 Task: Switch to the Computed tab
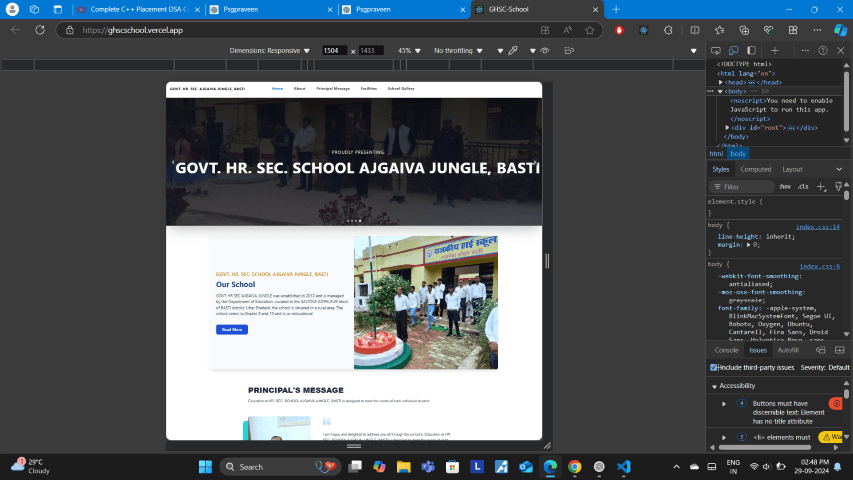pos(755,169)
